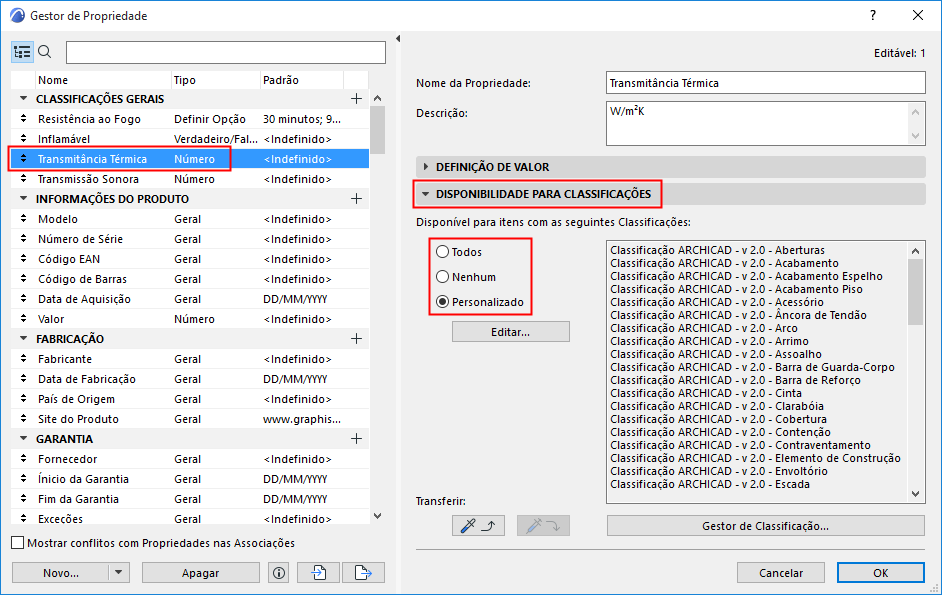The height and width of the screenshot is (595, 942).
Task: Click the export properties icon button
Action: [363, 573]
